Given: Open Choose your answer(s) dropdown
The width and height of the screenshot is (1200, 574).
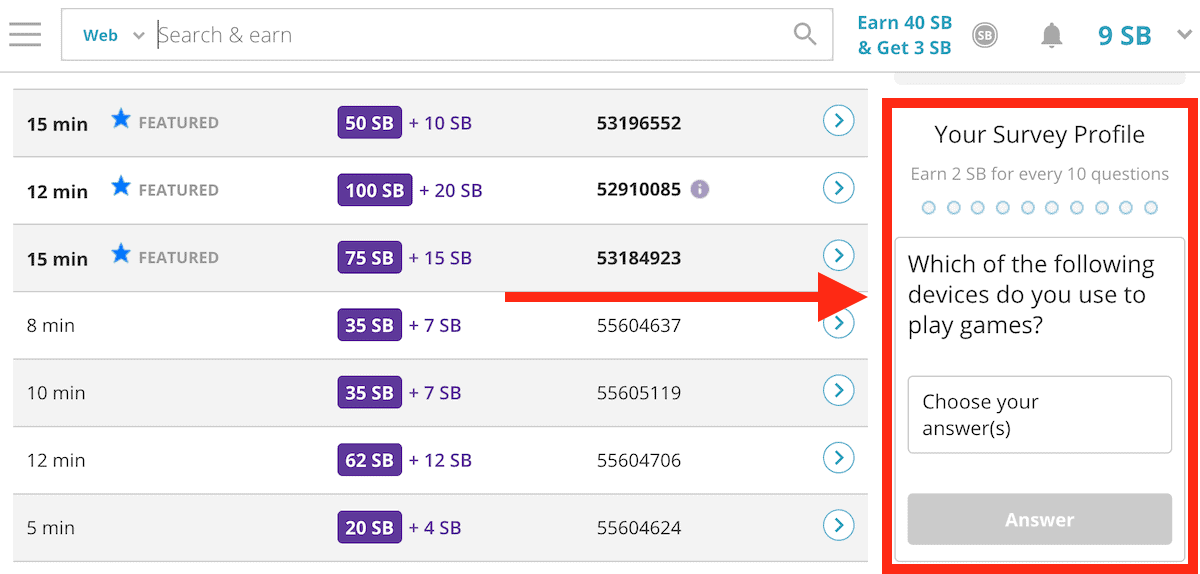Looking at the screenshot, I should click(x=1039, y=415).
